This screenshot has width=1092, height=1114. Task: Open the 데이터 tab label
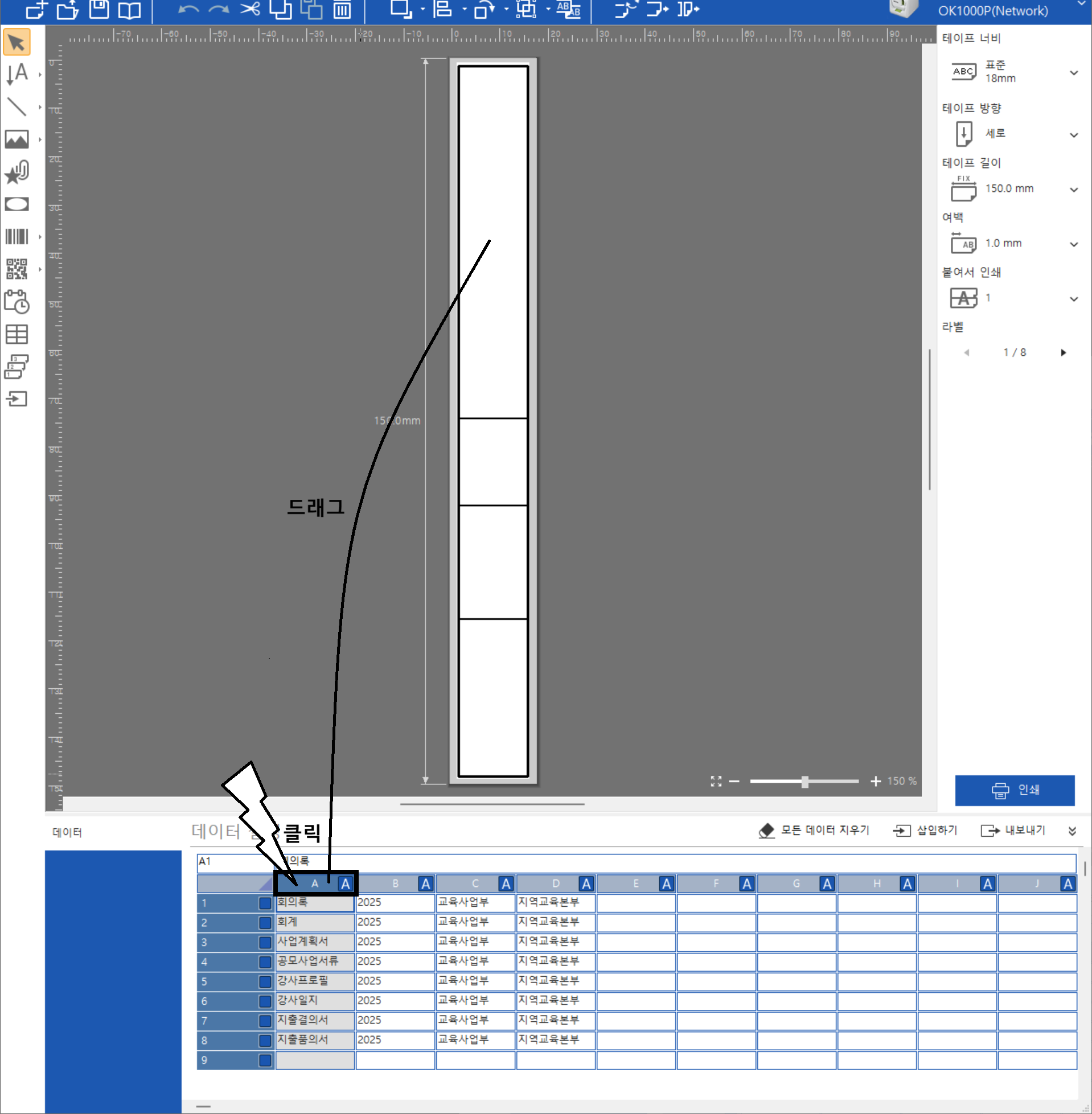point(67,832)
